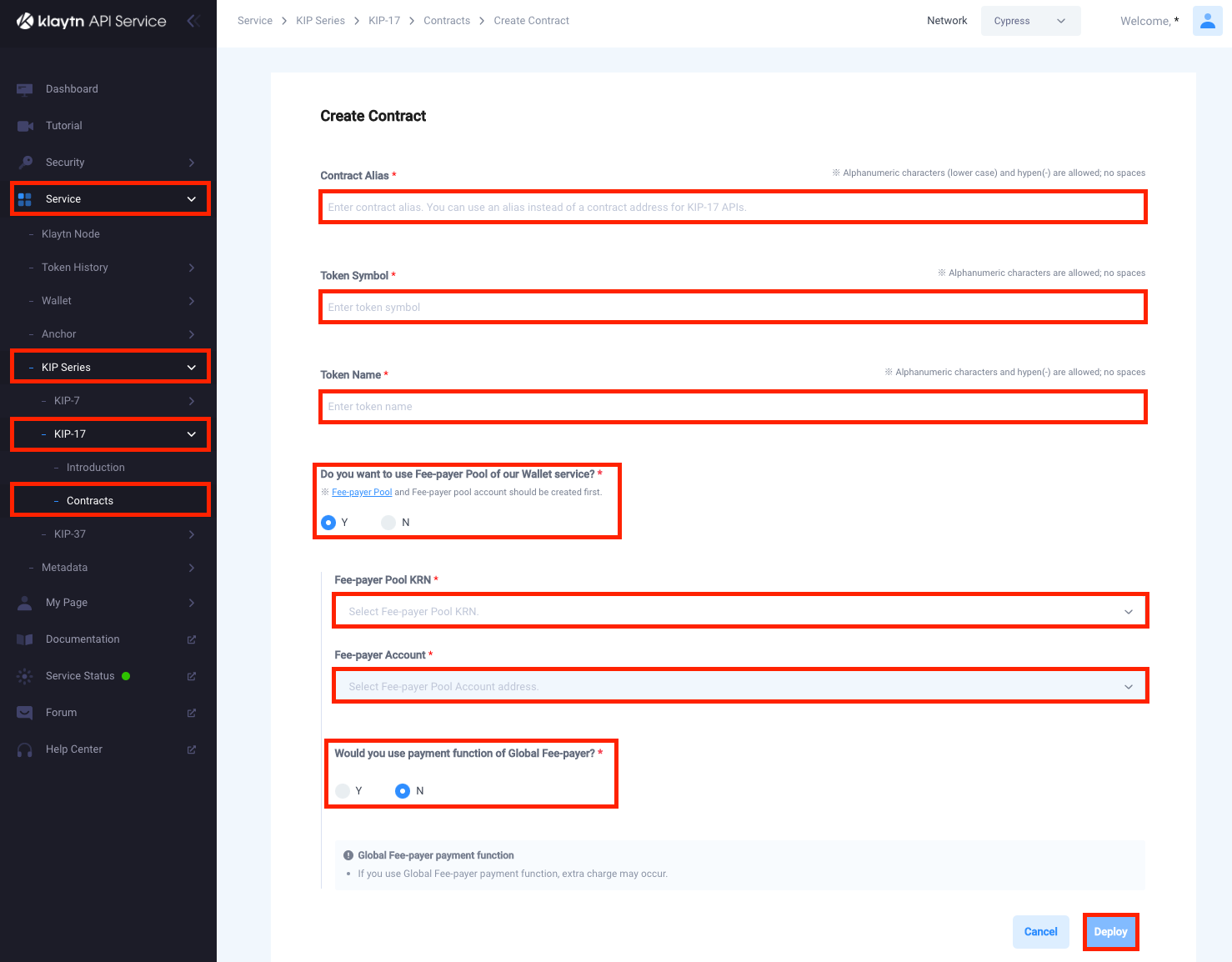Open the Network Cypress dropdown
1232x962 pixels.
coord(1031,21)
